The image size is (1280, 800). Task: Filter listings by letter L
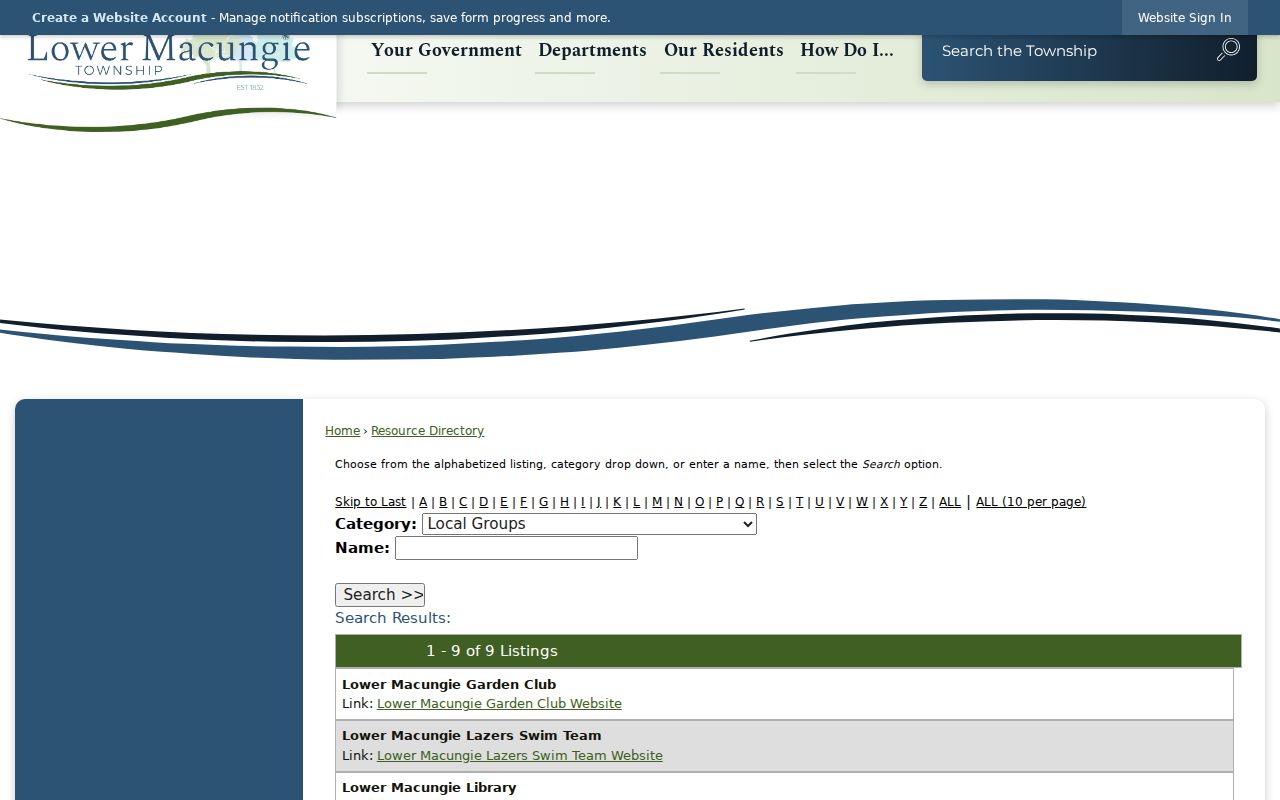point(636,502)
